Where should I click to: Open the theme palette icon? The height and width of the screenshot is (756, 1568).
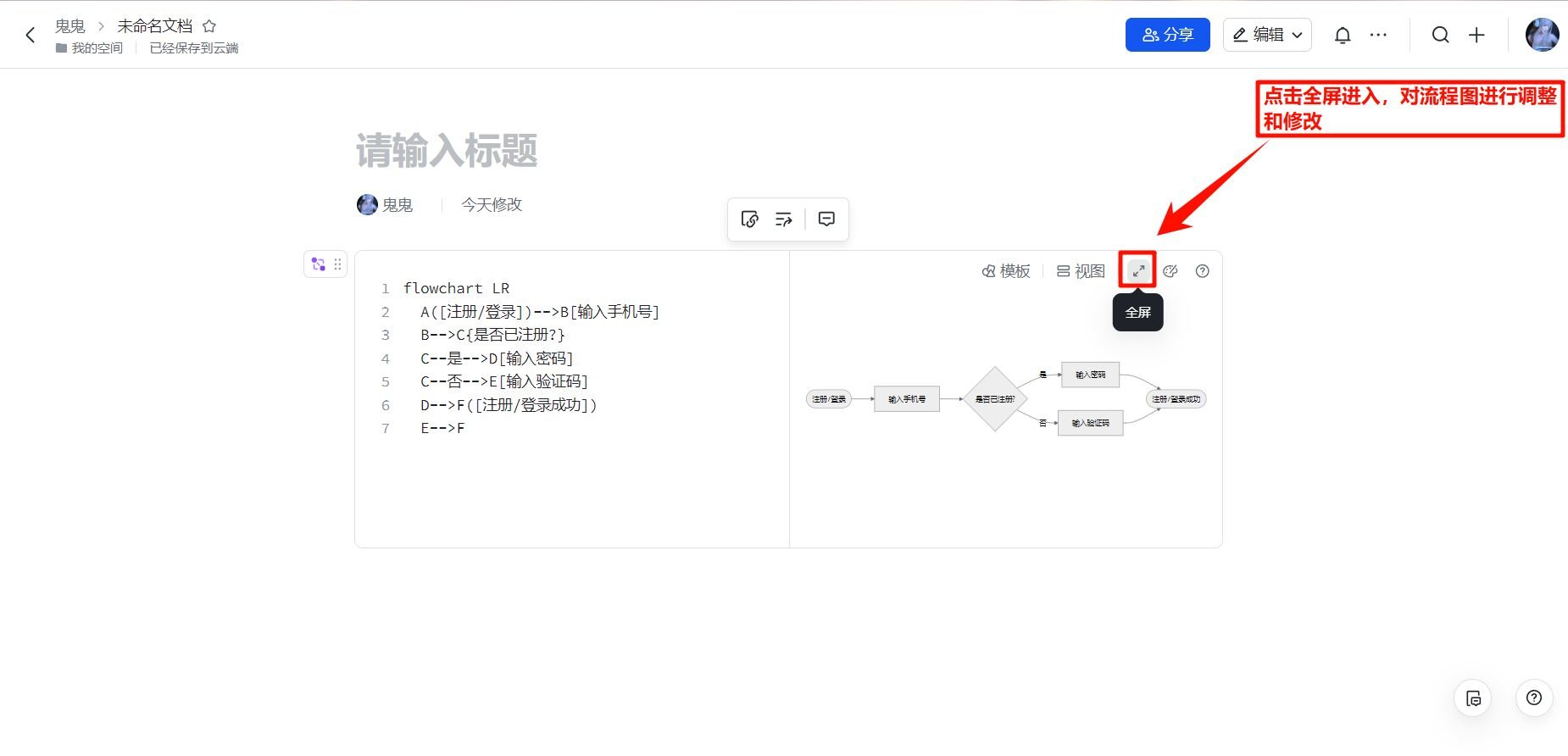[x=1170, y=271]
